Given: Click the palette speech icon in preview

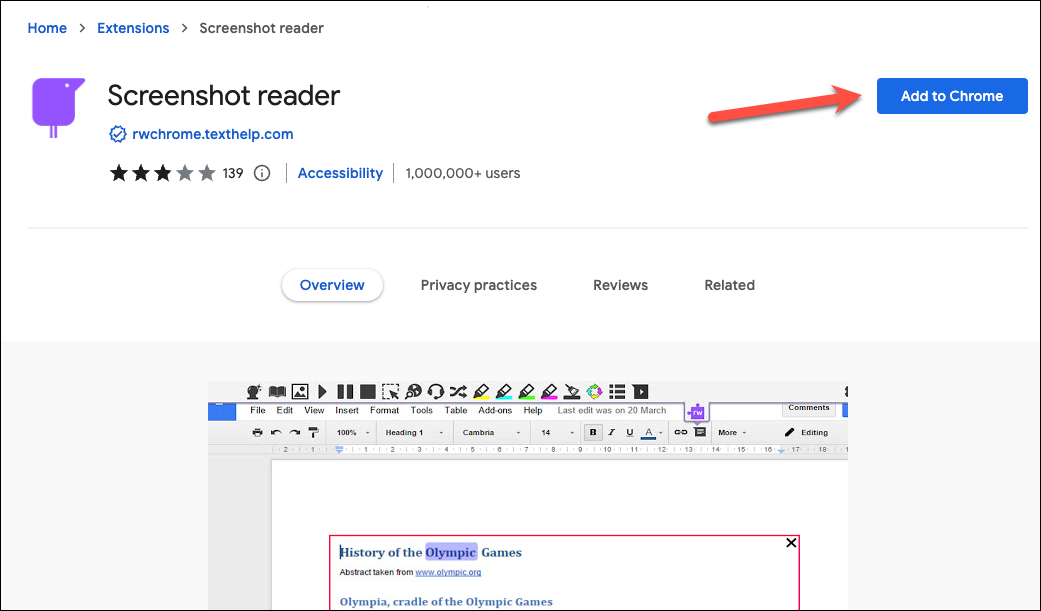Looking at the screenshot, I should [414, 391].
